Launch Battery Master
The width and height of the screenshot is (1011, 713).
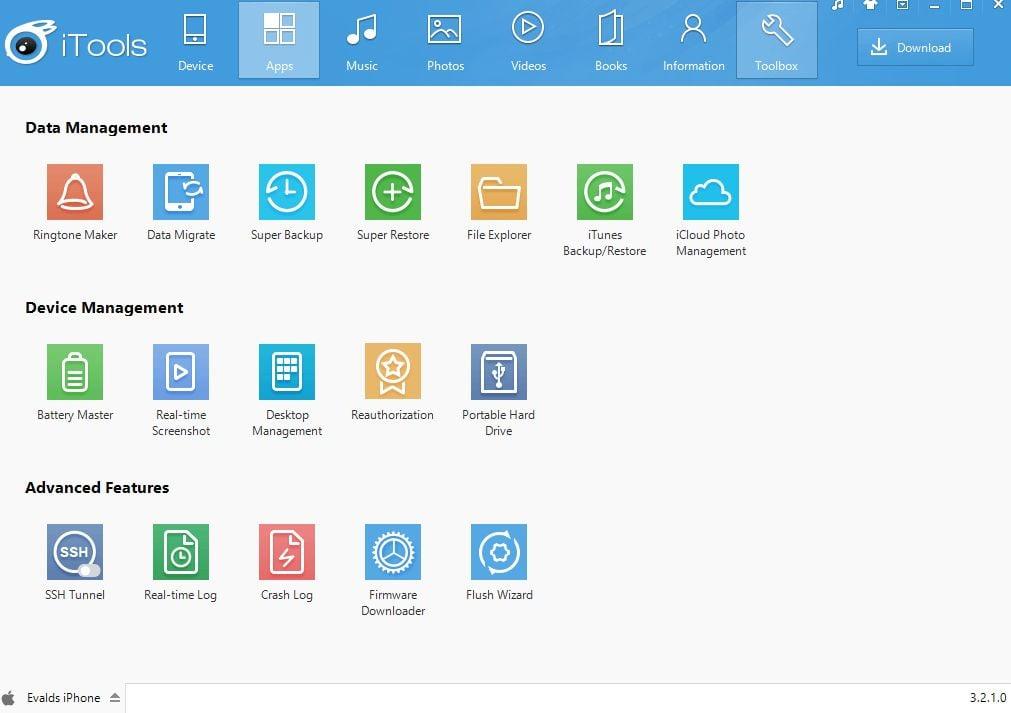[75, 372]
